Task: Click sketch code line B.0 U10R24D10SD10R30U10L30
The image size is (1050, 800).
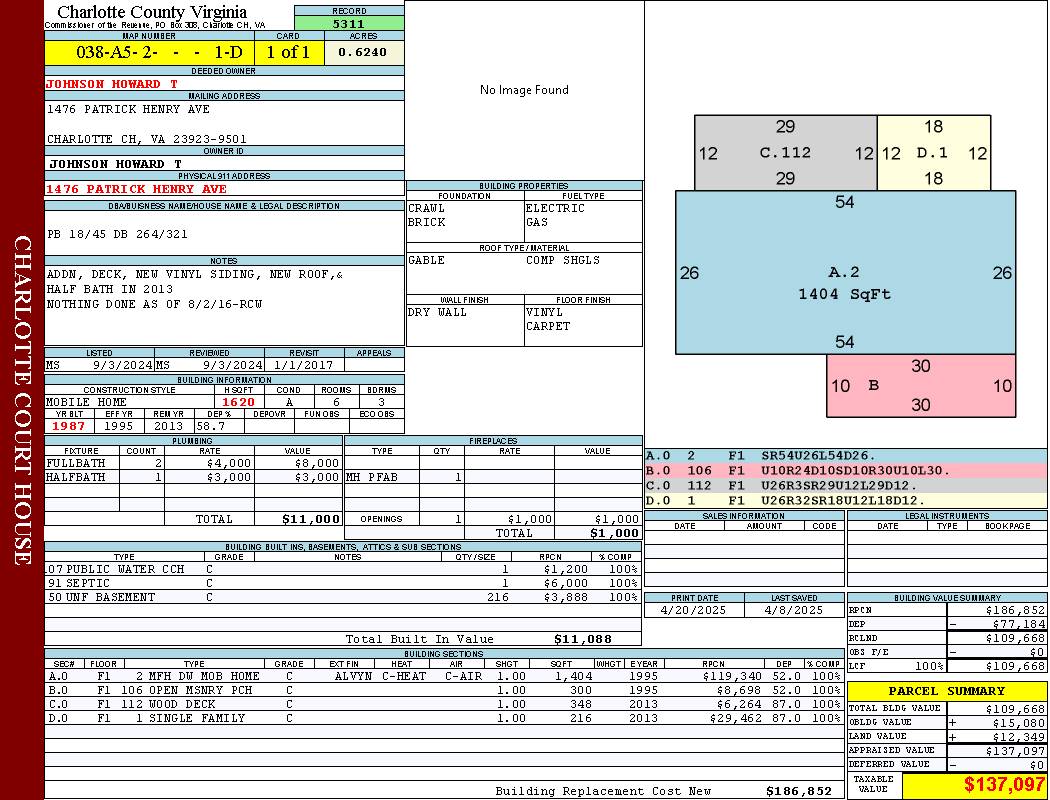Action: (845, 471)
